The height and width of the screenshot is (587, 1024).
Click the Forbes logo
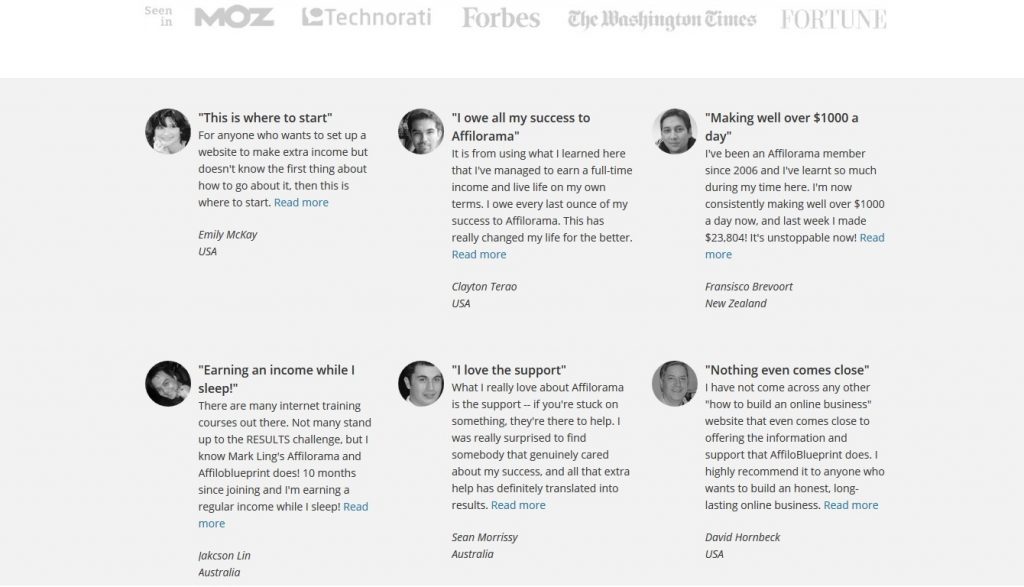501,18
